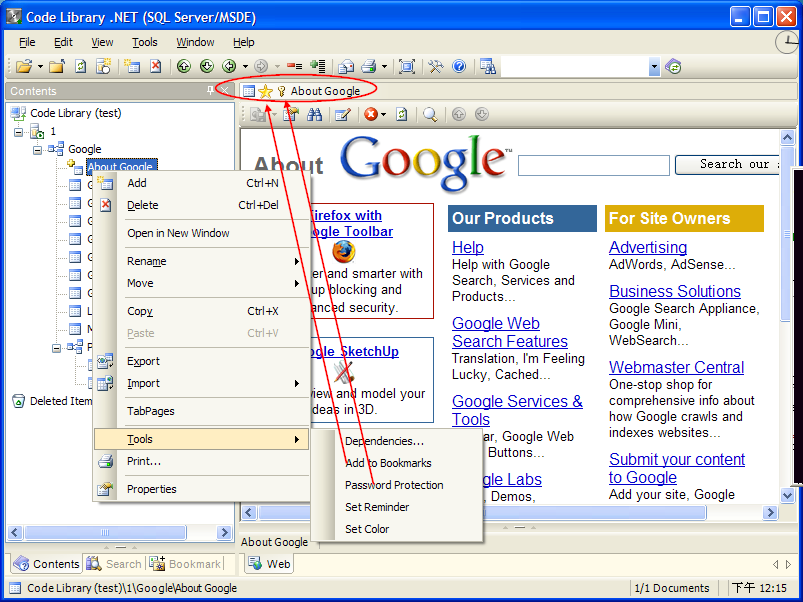Screen dimensions: 803x602
Task: Close the Contents panel
Action: 225,91
